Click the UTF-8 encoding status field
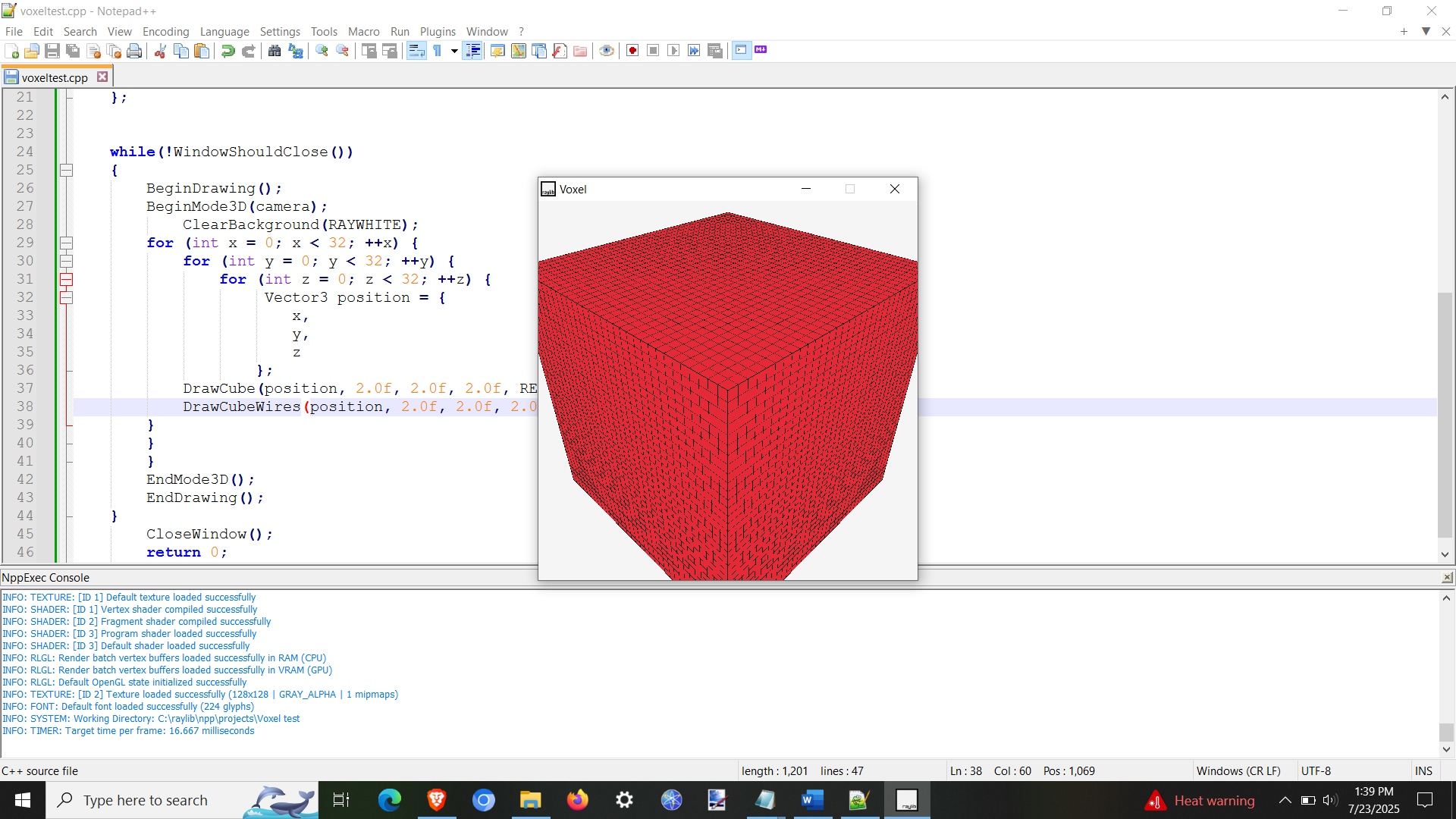This screenshot has height=819, width=1456. click(1316, 770)
